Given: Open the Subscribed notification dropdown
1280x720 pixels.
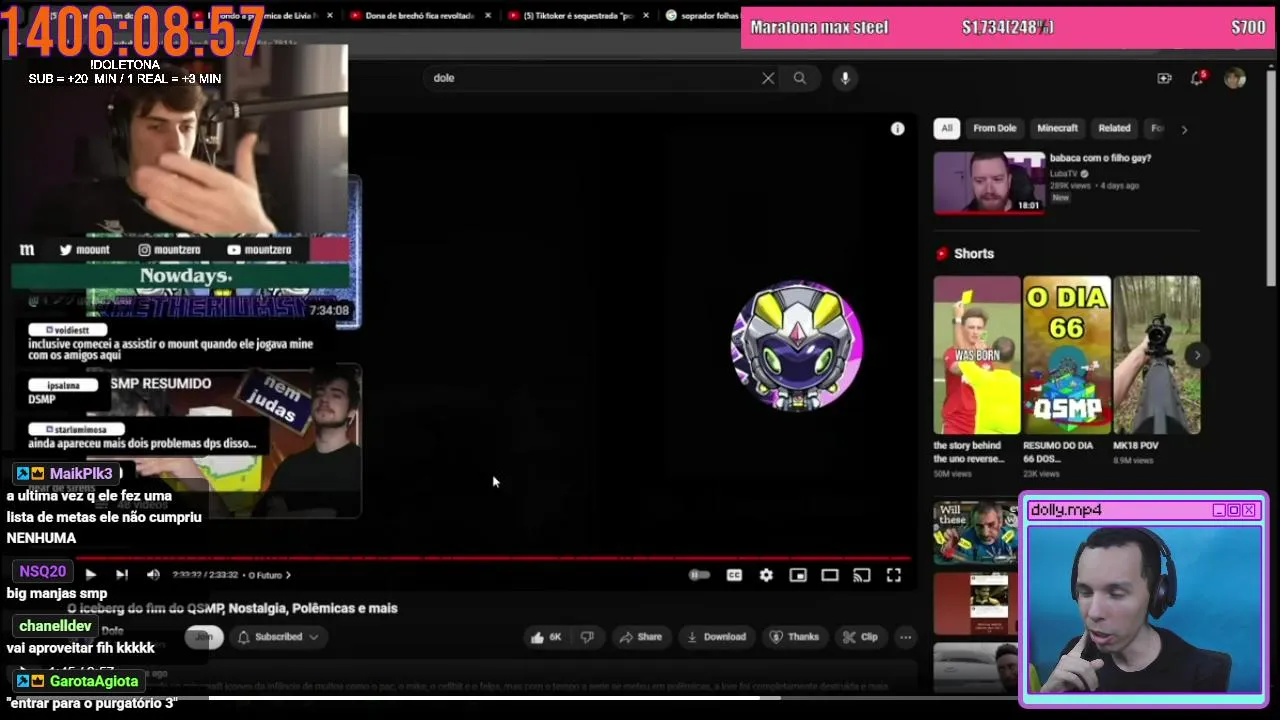Looking at the screenshot, I should (x=278, y=637).
